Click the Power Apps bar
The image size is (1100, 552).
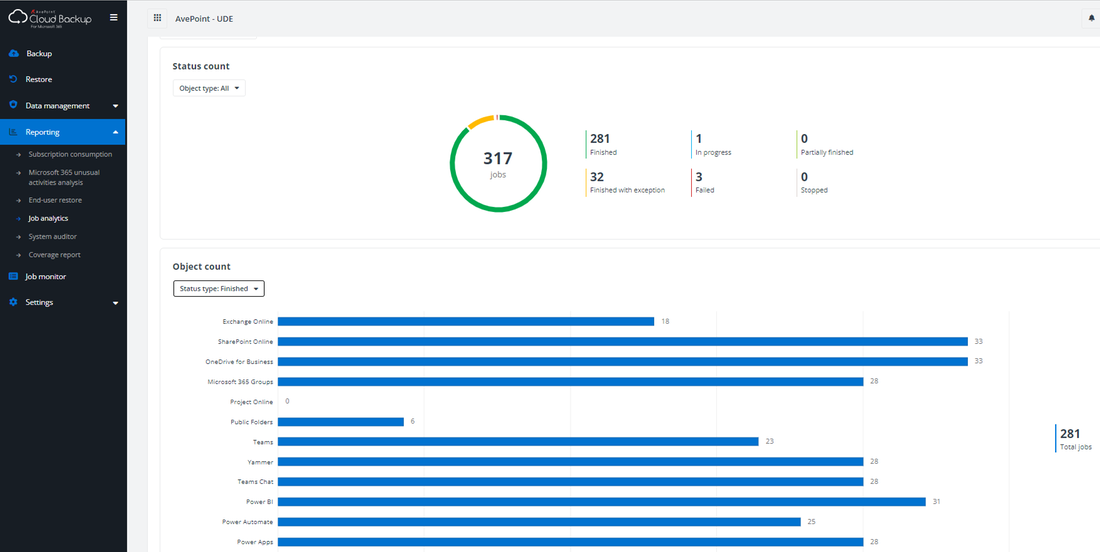pyautogui.click(x=570, y=541)
